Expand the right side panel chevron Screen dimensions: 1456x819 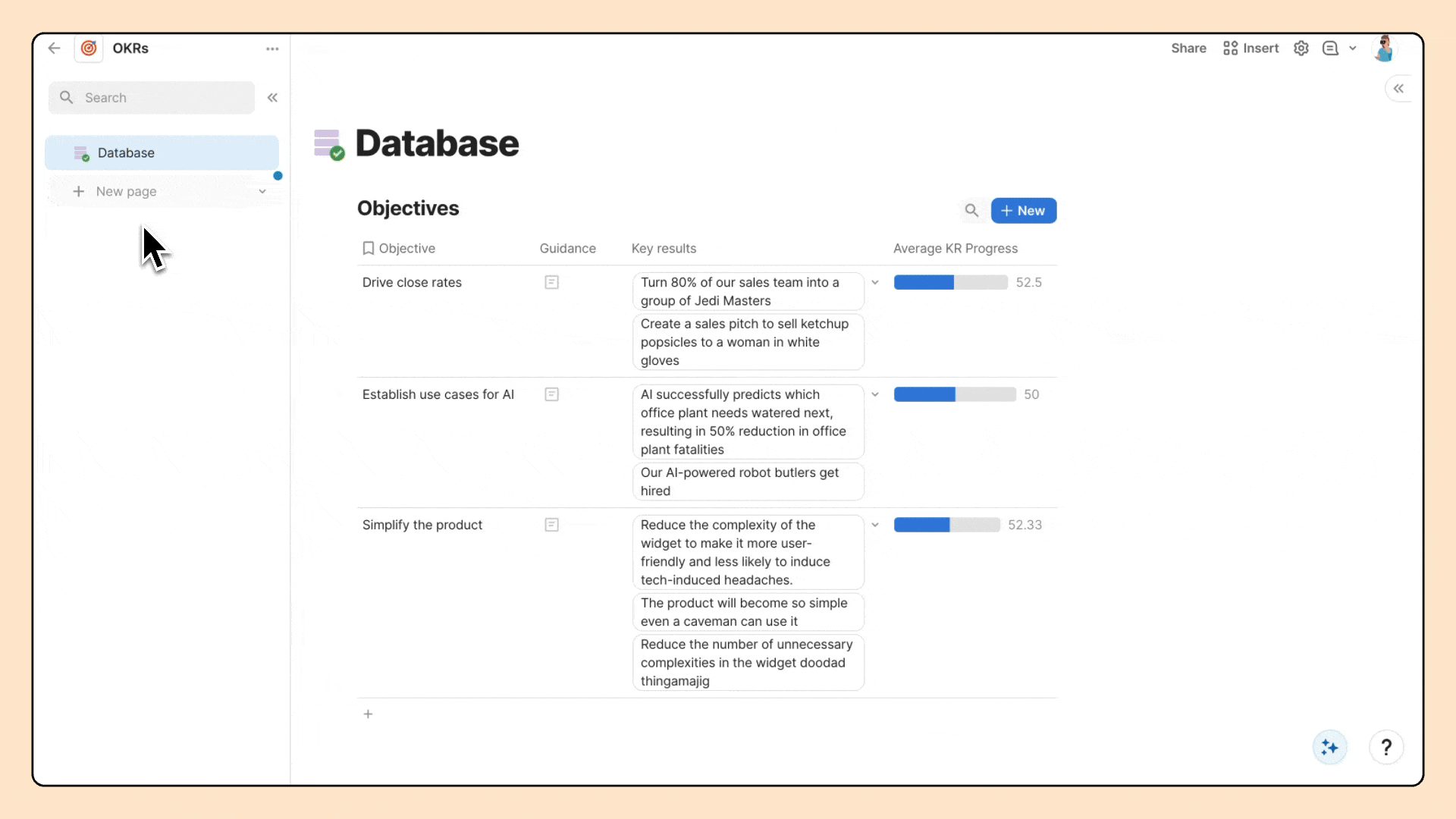click(x=1398, y=89)
